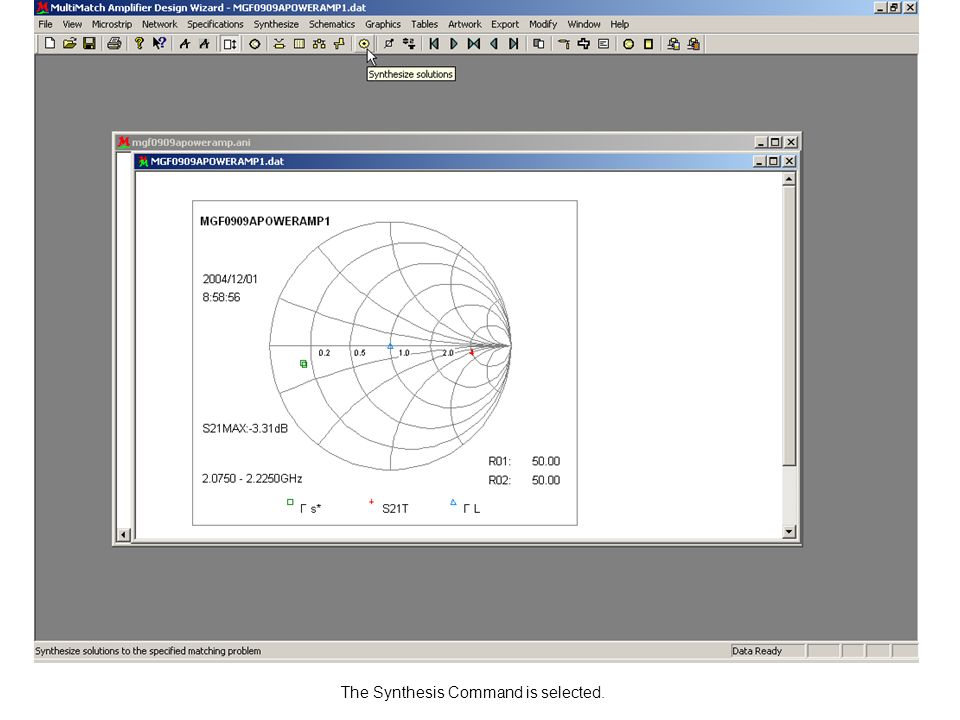Click the lined text box toolbar icon
This screenshot has width=960, height=720.
pos(604,44)
